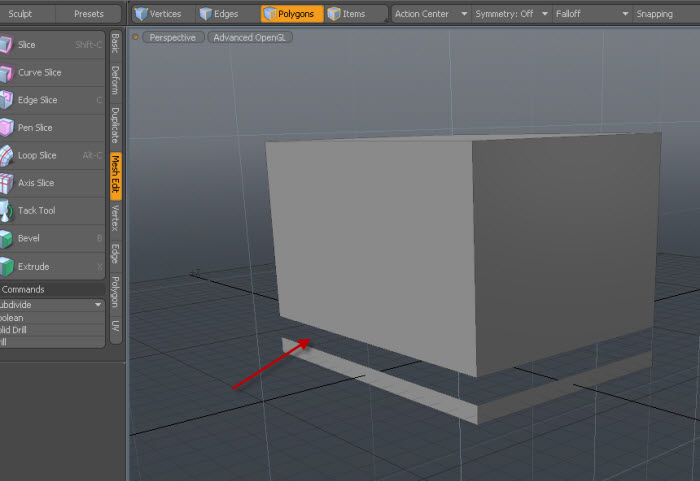
Task: Toggle Items selection mode
Action: pyautogui.click(x=347, y=14)
